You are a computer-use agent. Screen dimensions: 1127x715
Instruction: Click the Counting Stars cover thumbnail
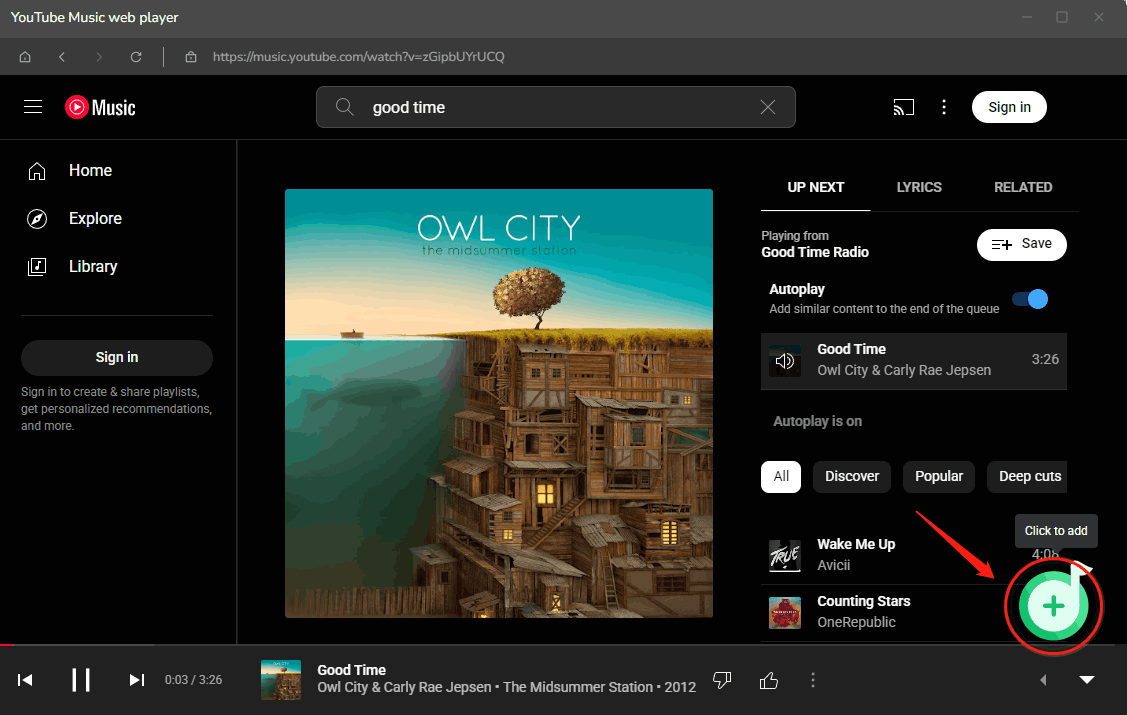[x=785, y=613]
